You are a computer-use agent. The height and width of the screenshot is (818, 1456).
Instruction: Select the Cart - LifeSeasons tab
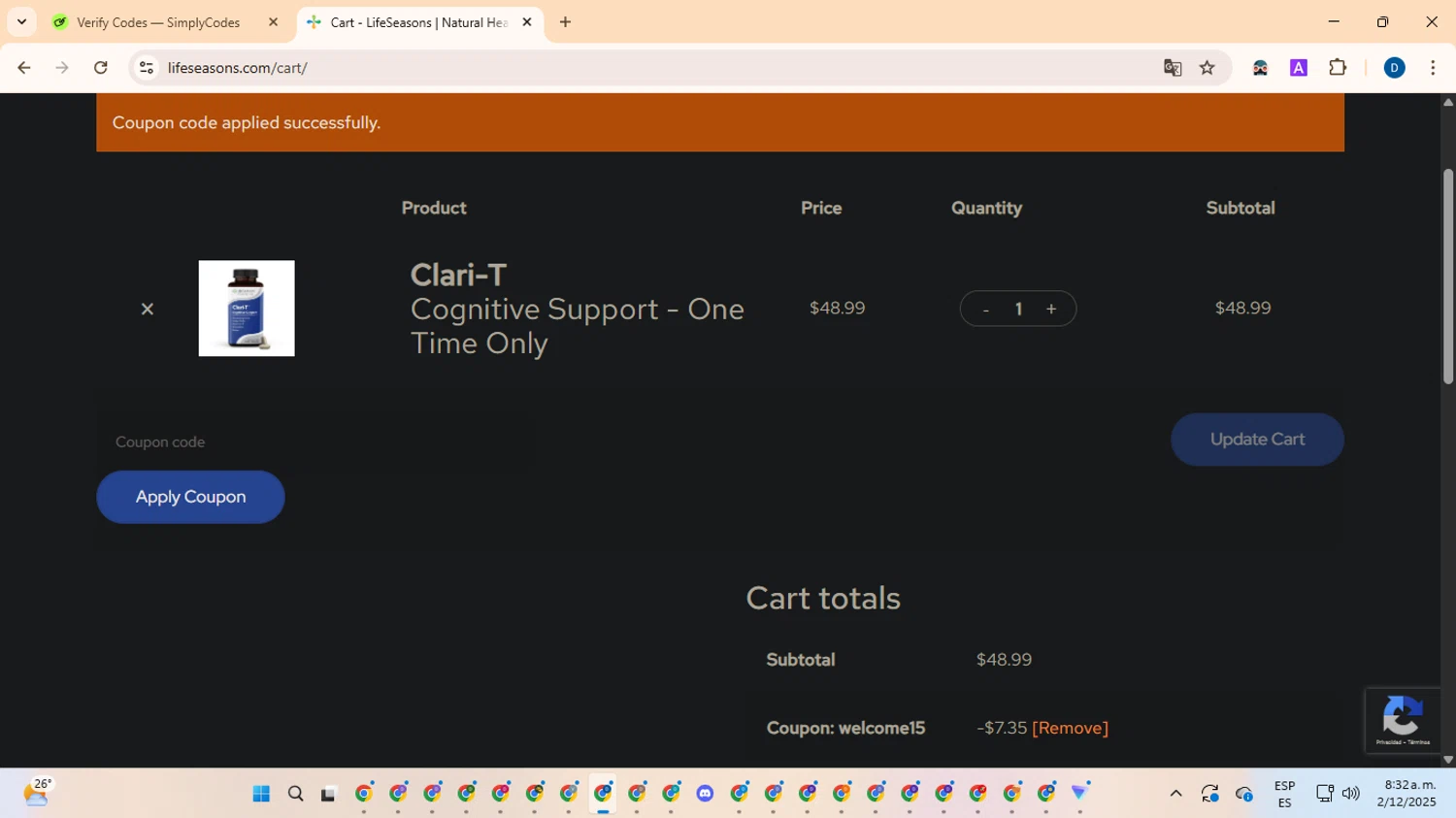[419, 22]
